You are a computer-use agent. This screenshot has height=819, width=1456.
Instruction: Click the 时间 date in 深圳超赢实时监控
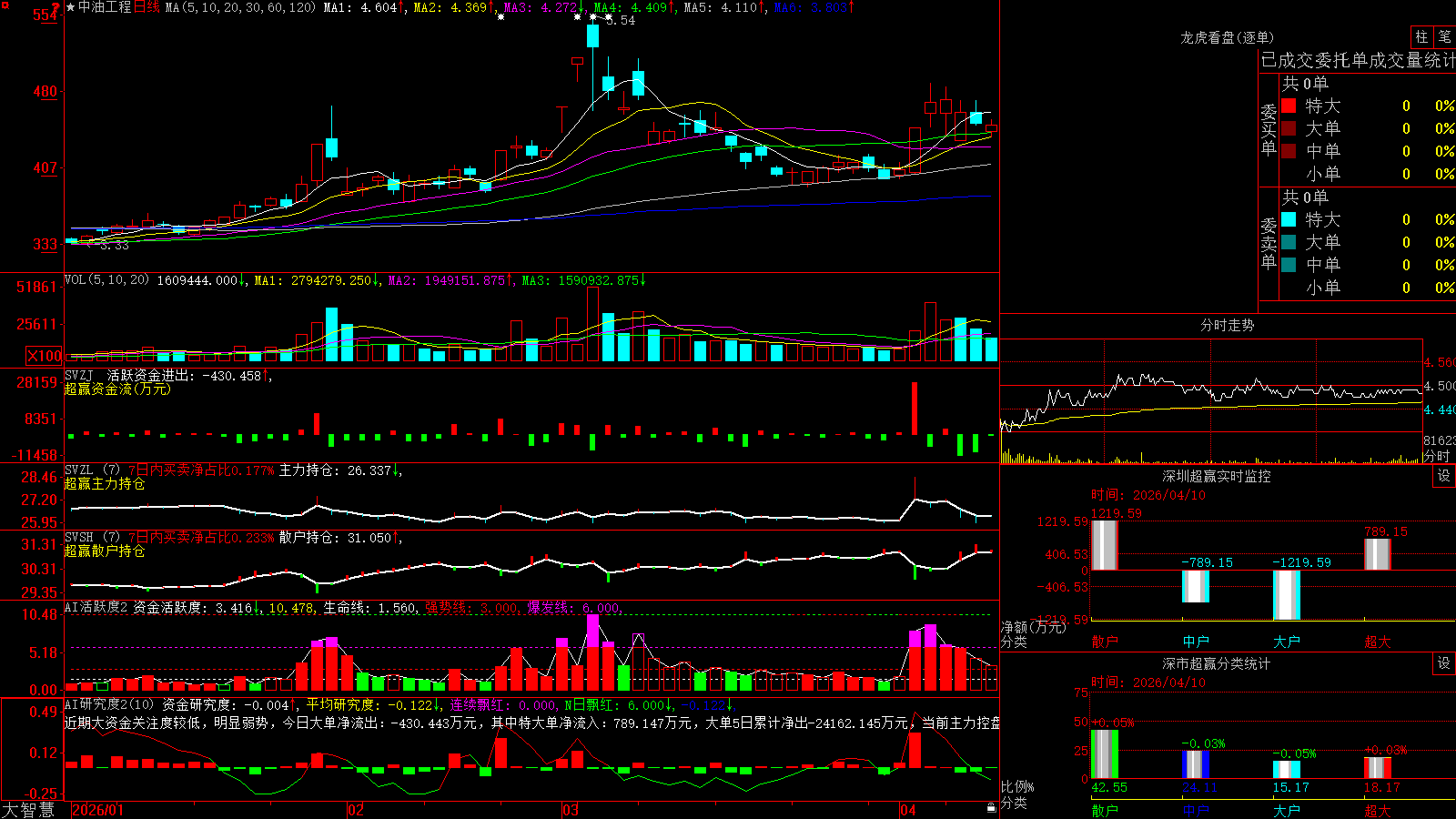click(x=1148, y=495)
